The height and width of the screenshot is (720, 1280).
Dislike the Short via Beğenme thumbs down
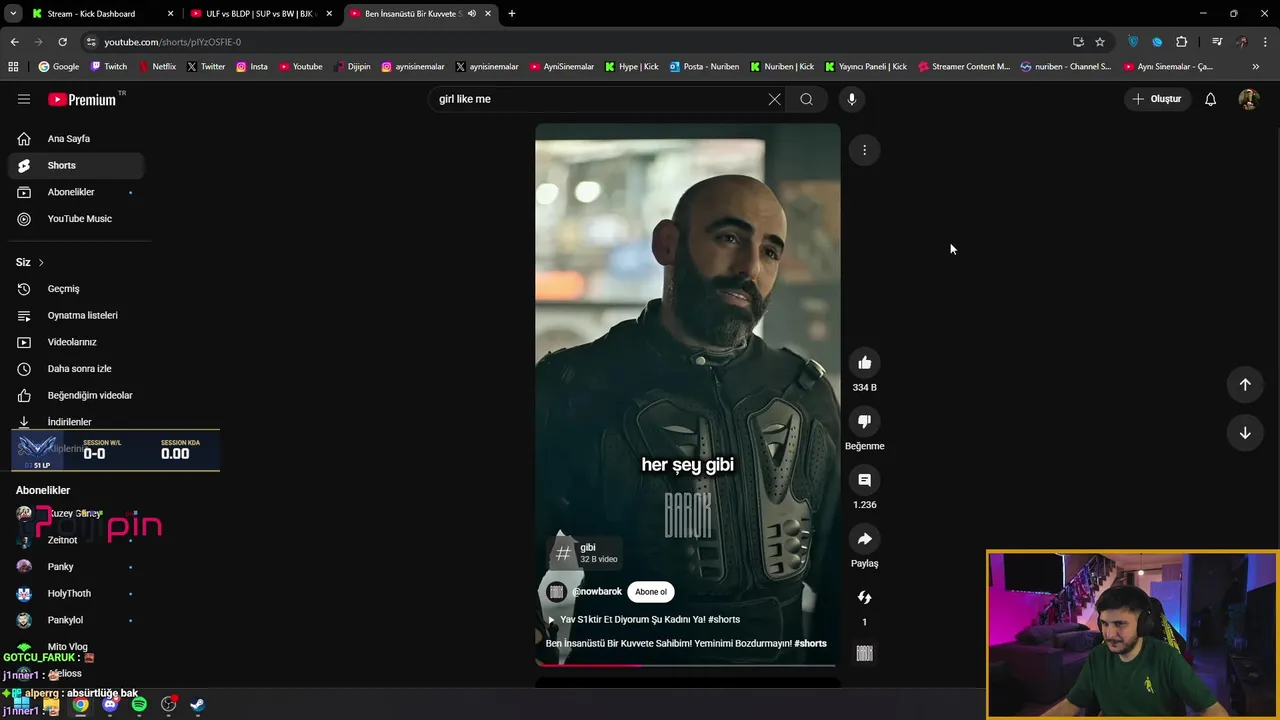click(865, 421)
